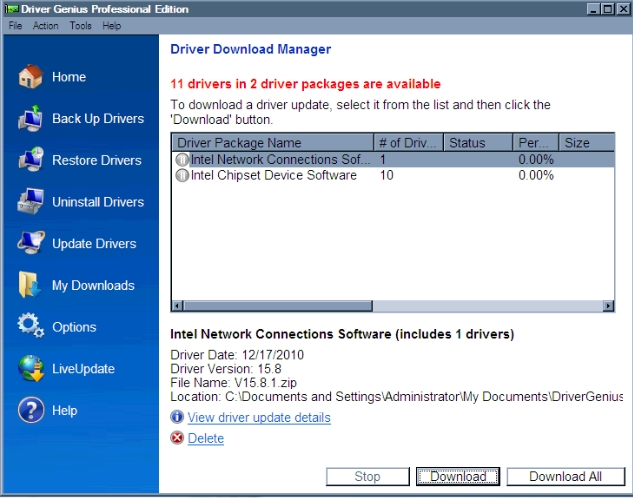Open the File menu
The width and height of the screenshot is (633, 498).
click(15, 25)
